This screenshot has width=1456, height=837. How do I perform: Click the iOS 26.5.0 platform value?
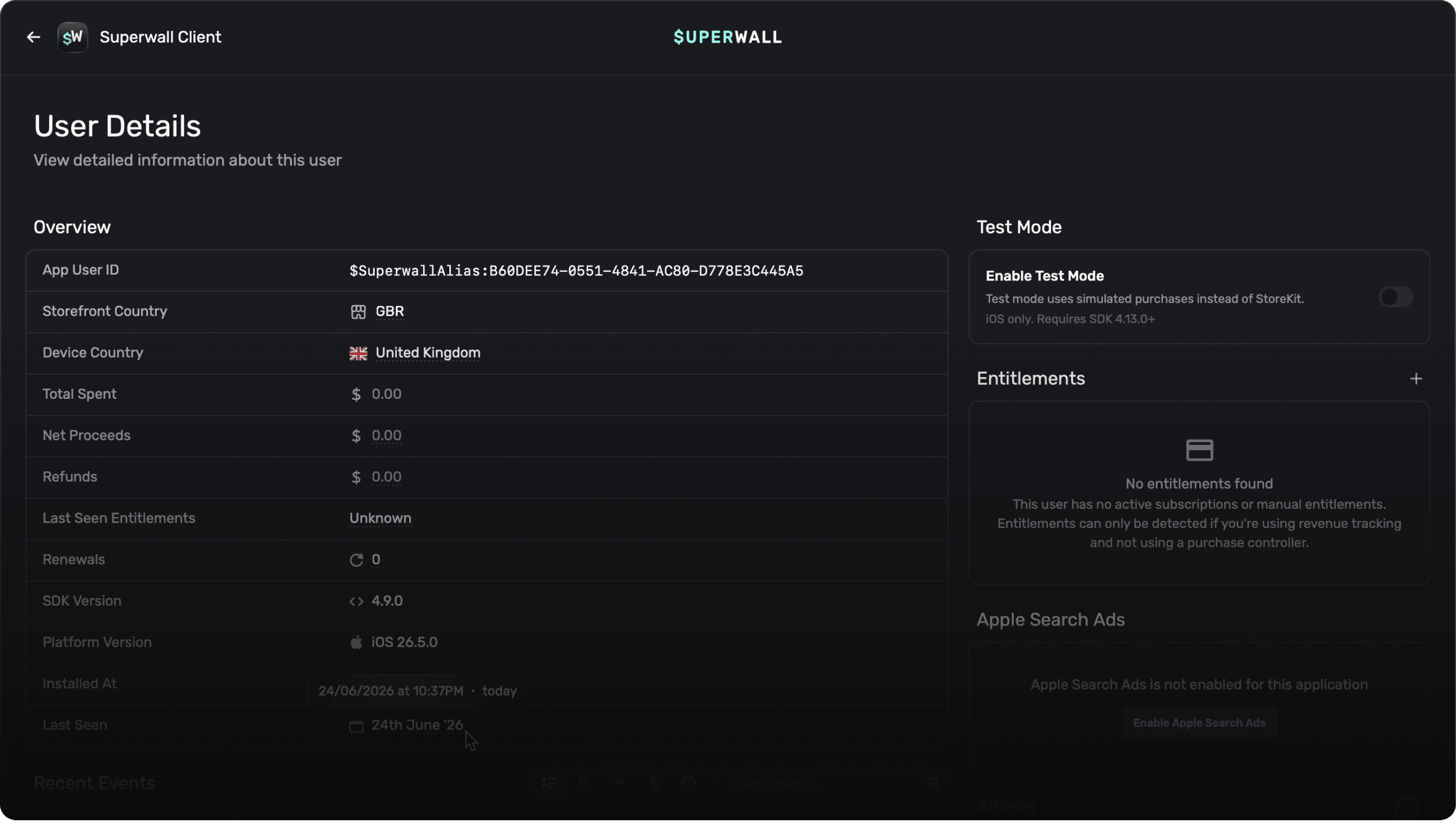tap(404, 642)
